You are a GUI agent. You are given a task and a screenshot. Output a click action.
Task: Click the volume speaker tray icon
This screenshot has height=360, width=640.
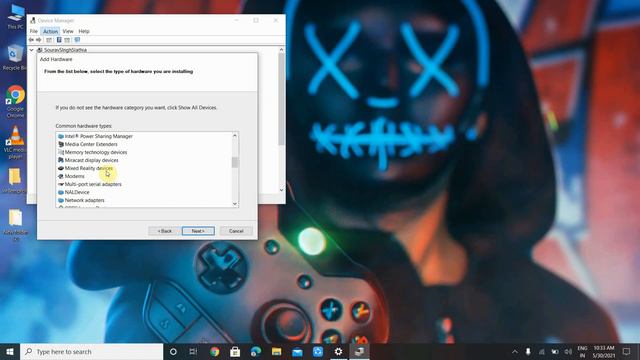click(568, 352)
